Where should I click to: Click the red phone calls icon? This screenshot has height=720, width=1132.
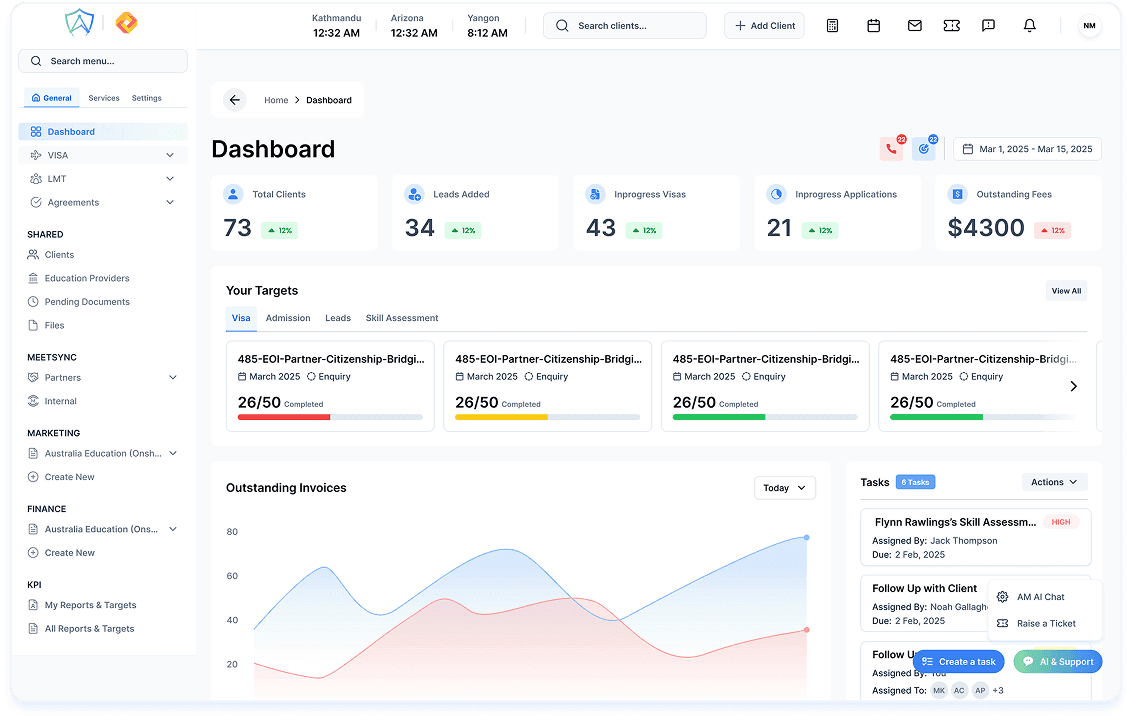click(892, 149)
